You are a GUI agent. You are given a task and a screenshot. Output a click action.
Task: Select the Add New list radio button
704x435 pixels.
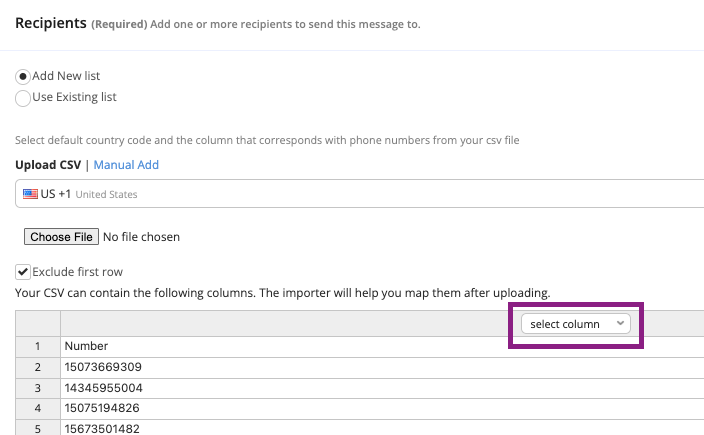23,76
